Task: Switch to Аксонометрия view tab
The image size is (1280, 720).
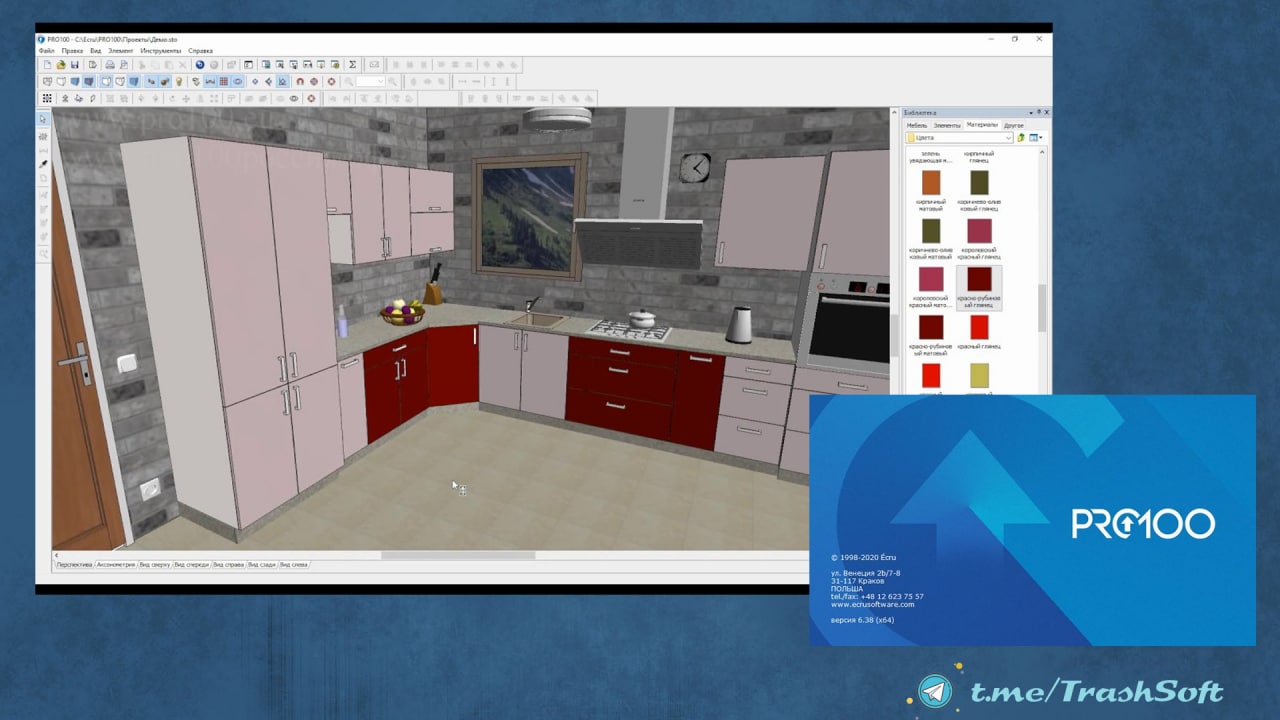Action: 115,565
